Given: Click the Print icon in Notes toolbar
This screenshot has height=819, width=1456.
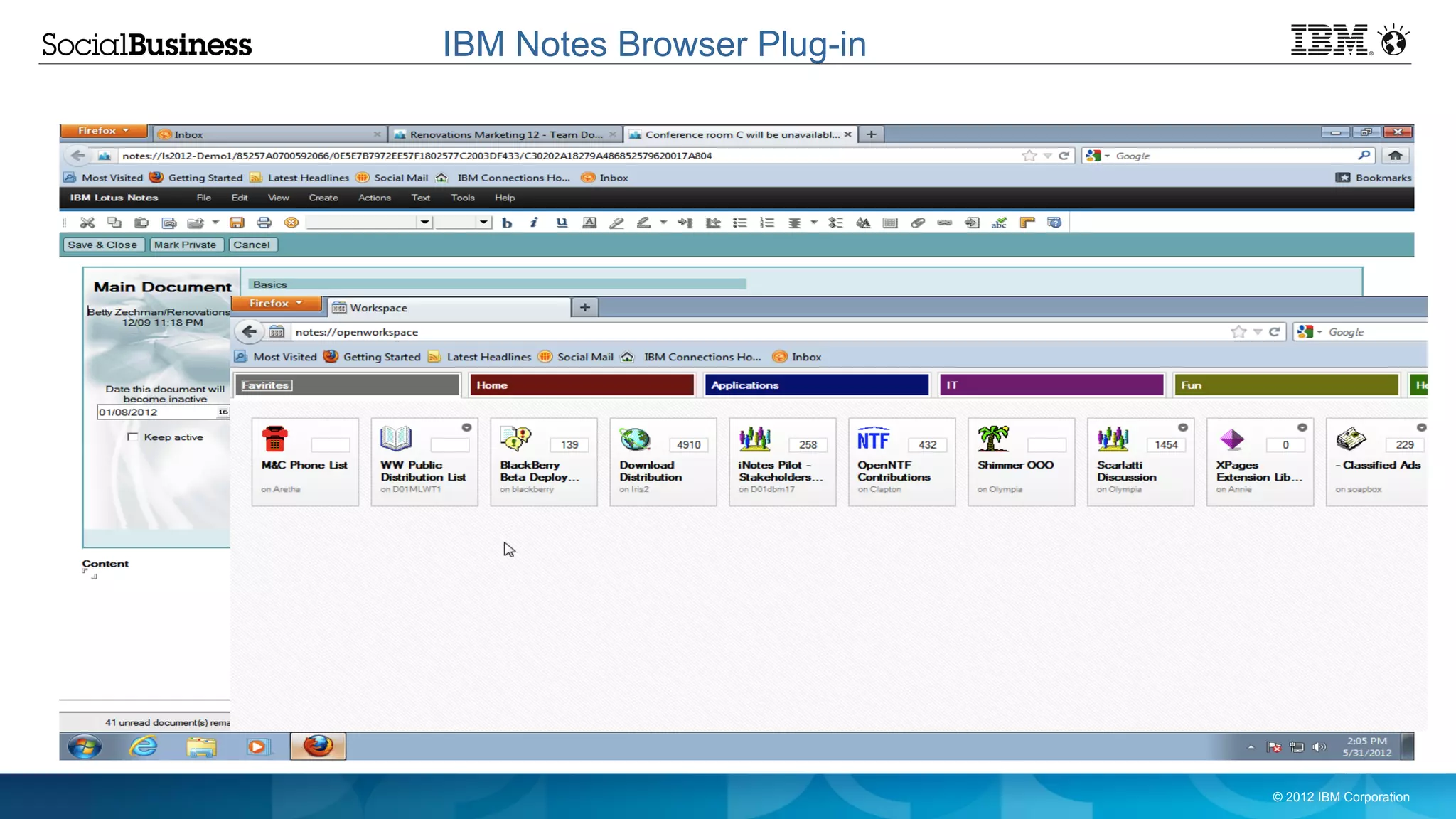Looking at the screenshot, I should [264, 223].
